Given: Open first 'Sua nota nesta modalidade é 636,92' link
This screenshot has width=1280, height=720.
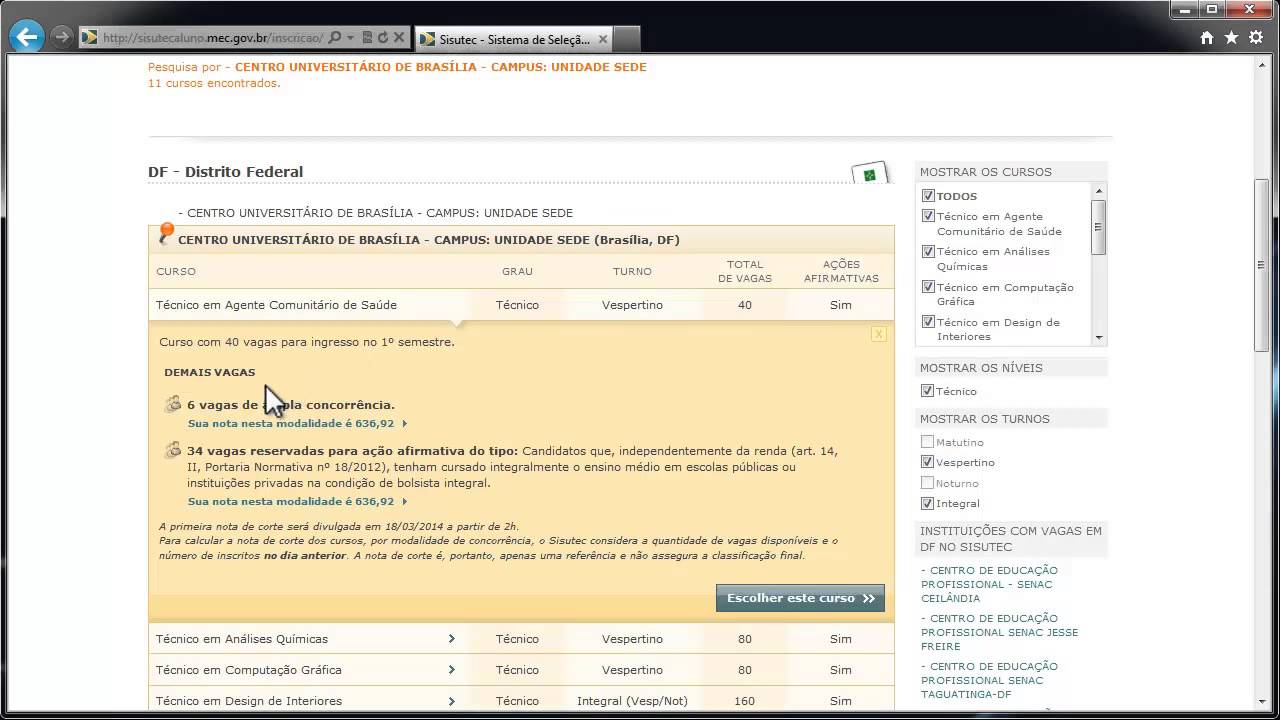Looking at the screenshot, I should (x=297, y=423).
